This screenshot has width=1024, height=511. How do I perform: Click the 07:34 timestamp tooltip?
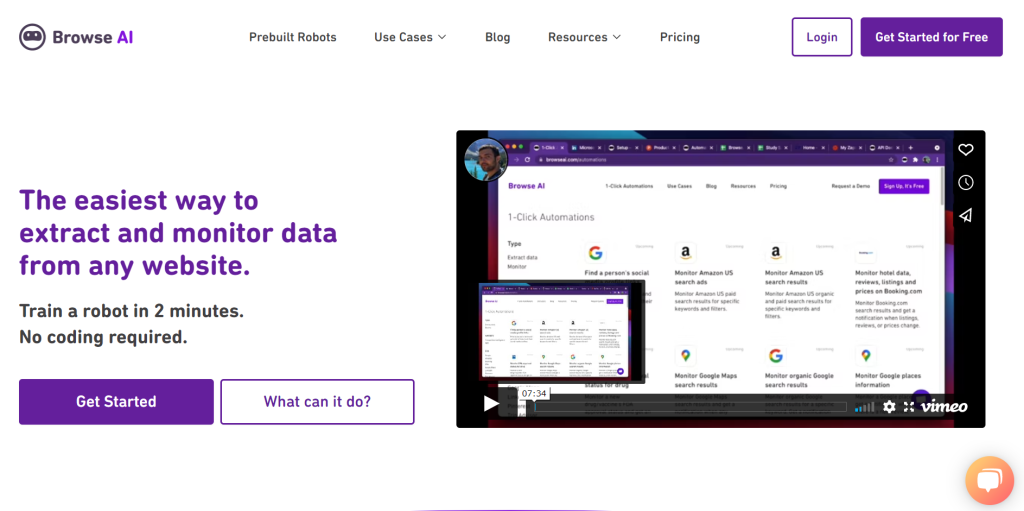pyautogui.click(x=534, y=393)
